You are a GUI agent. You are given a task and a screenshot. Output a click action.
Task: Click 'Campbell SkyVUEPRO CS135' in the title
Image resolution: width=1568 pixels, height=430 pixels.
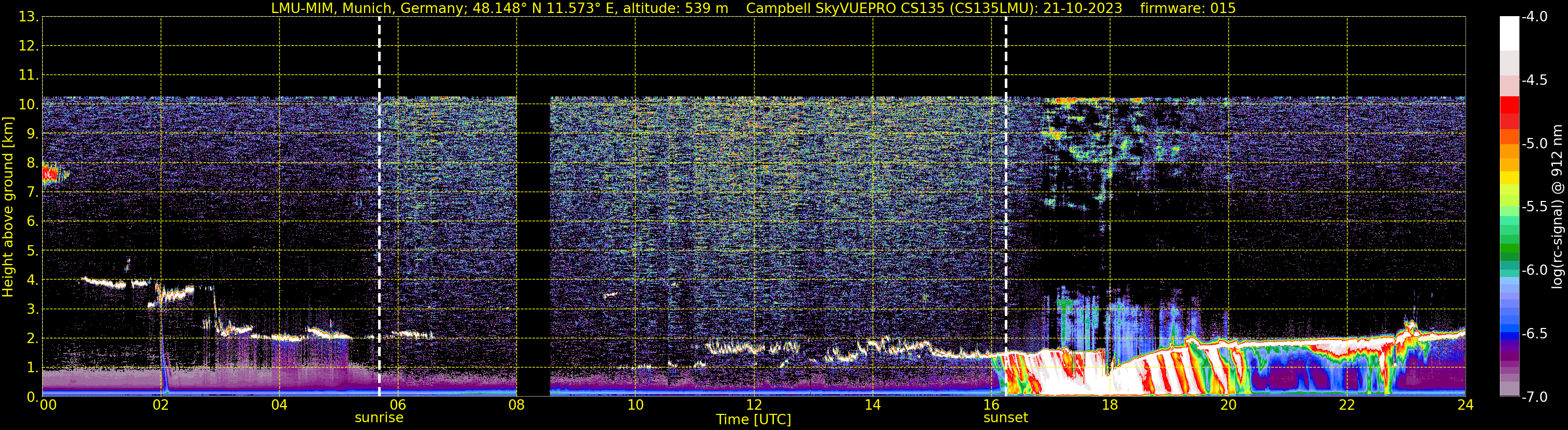[845, 8]
